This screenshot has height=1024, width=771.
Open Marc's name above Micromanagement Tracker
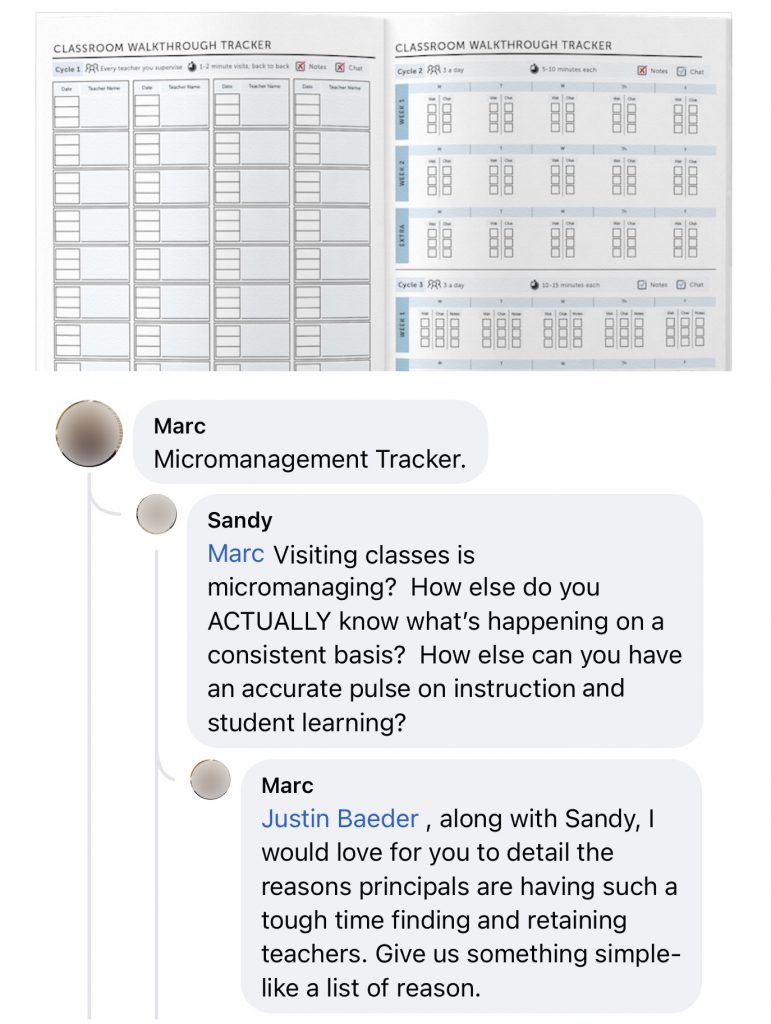[x=180, y=426]
